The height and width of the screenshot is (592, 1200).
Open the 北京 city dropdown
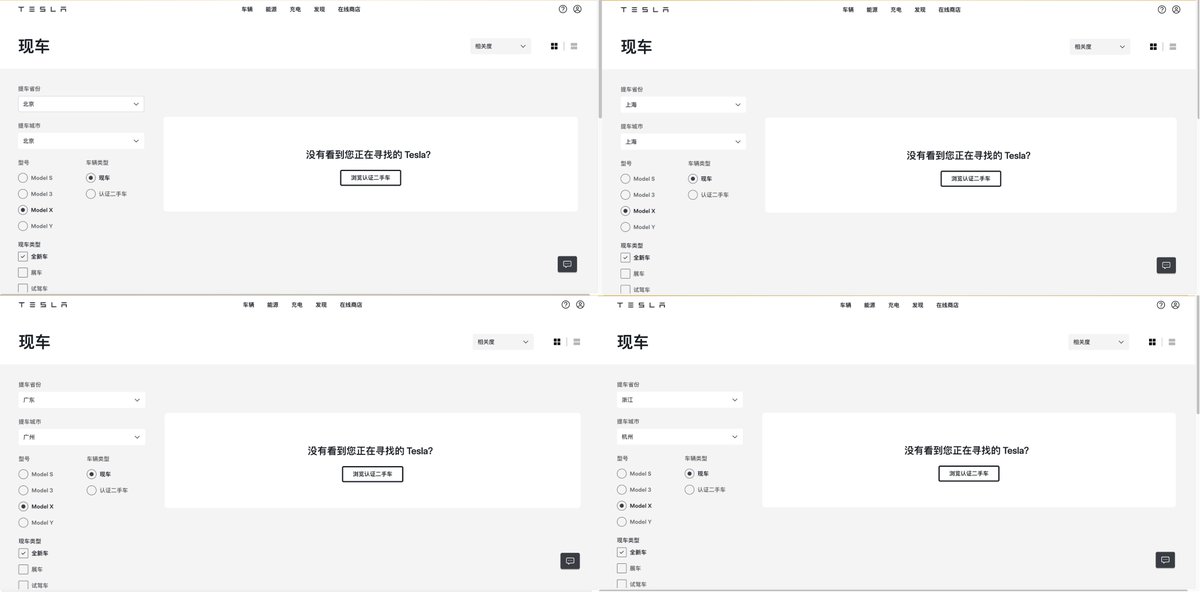pyautogui.click(x=81, y=141)
